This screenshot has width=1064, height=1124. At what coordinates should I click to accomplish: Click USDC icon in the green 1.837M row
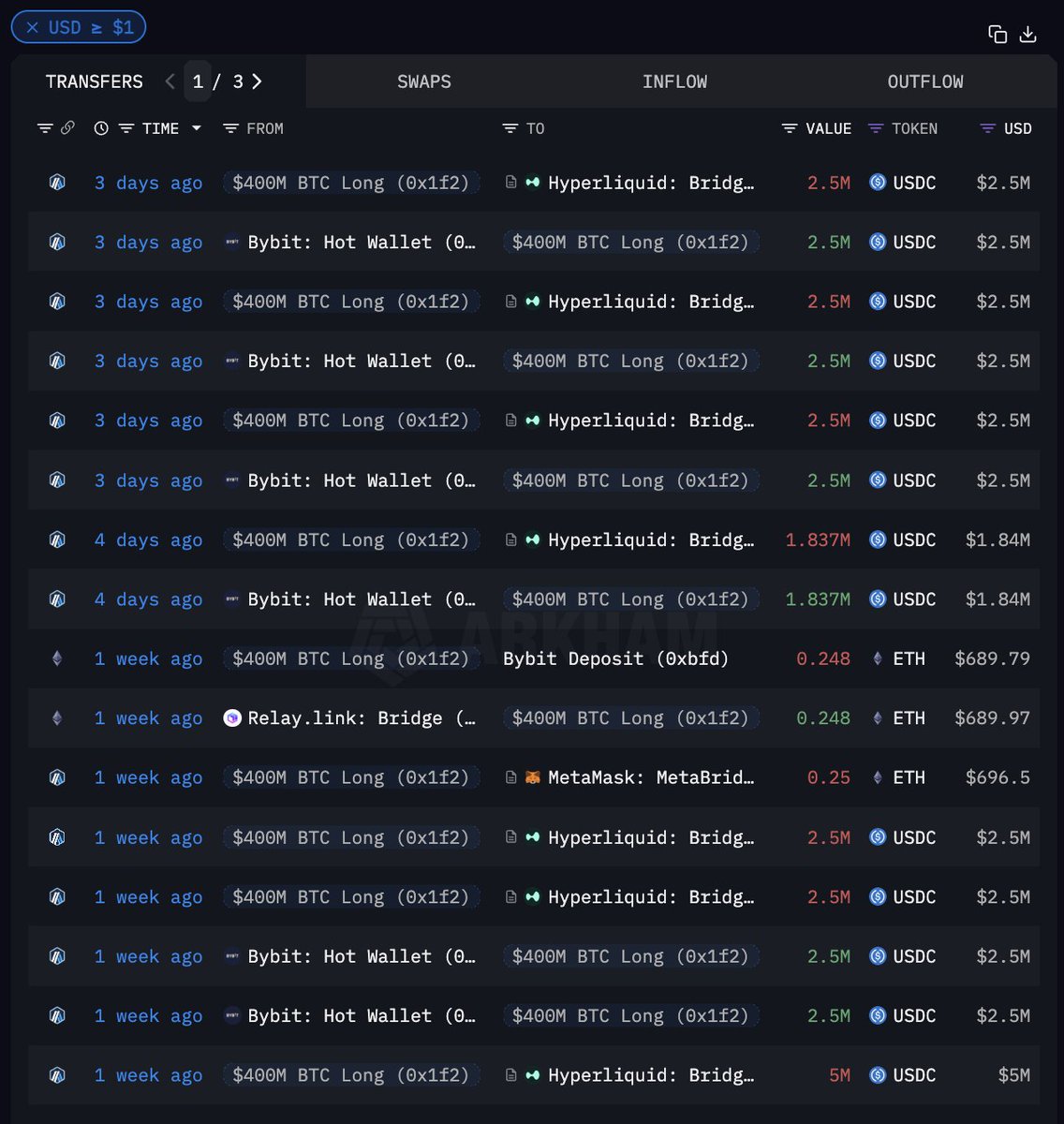point(878,599)
